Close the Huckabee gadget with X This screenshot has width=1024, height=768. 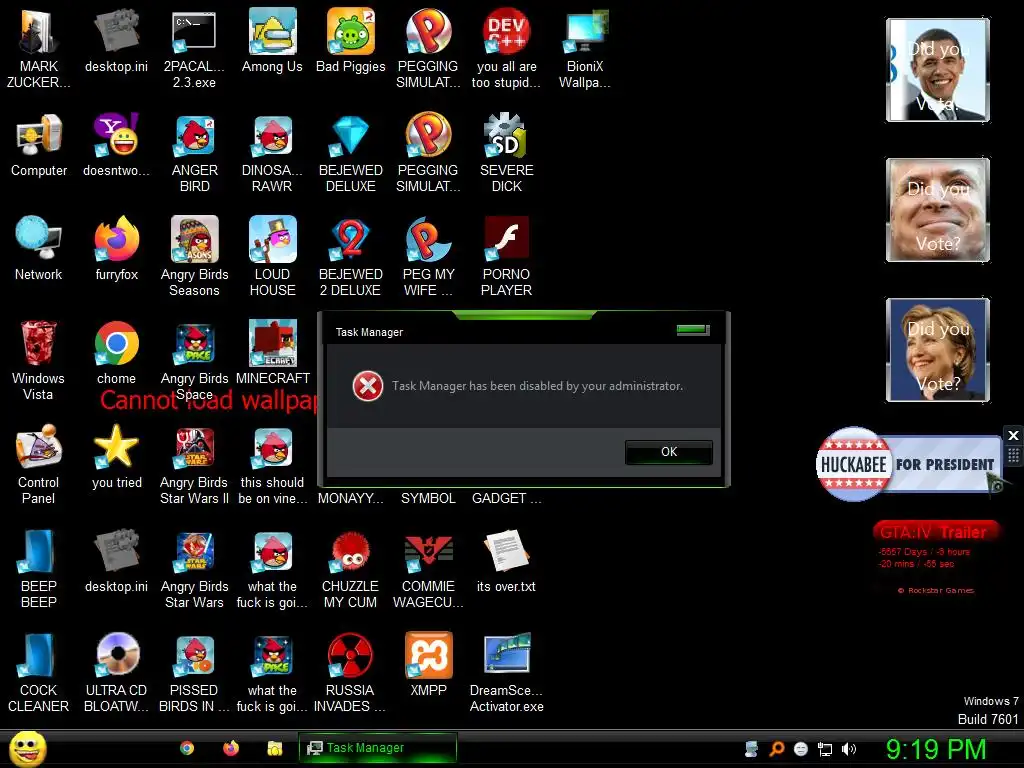click(1013, 435)
